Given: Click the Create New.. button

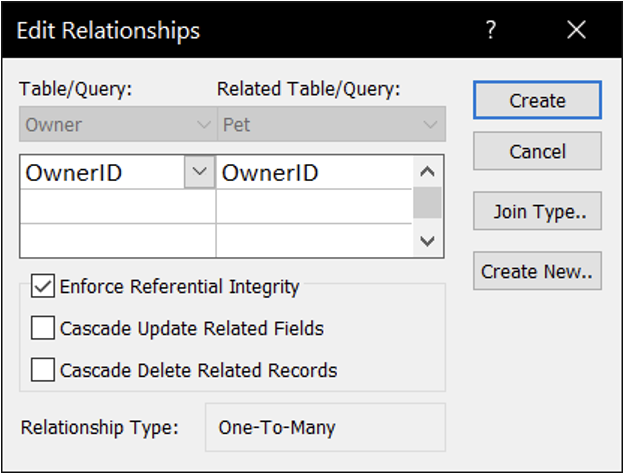Looking at the screenshot, I should tap(537, 271).
